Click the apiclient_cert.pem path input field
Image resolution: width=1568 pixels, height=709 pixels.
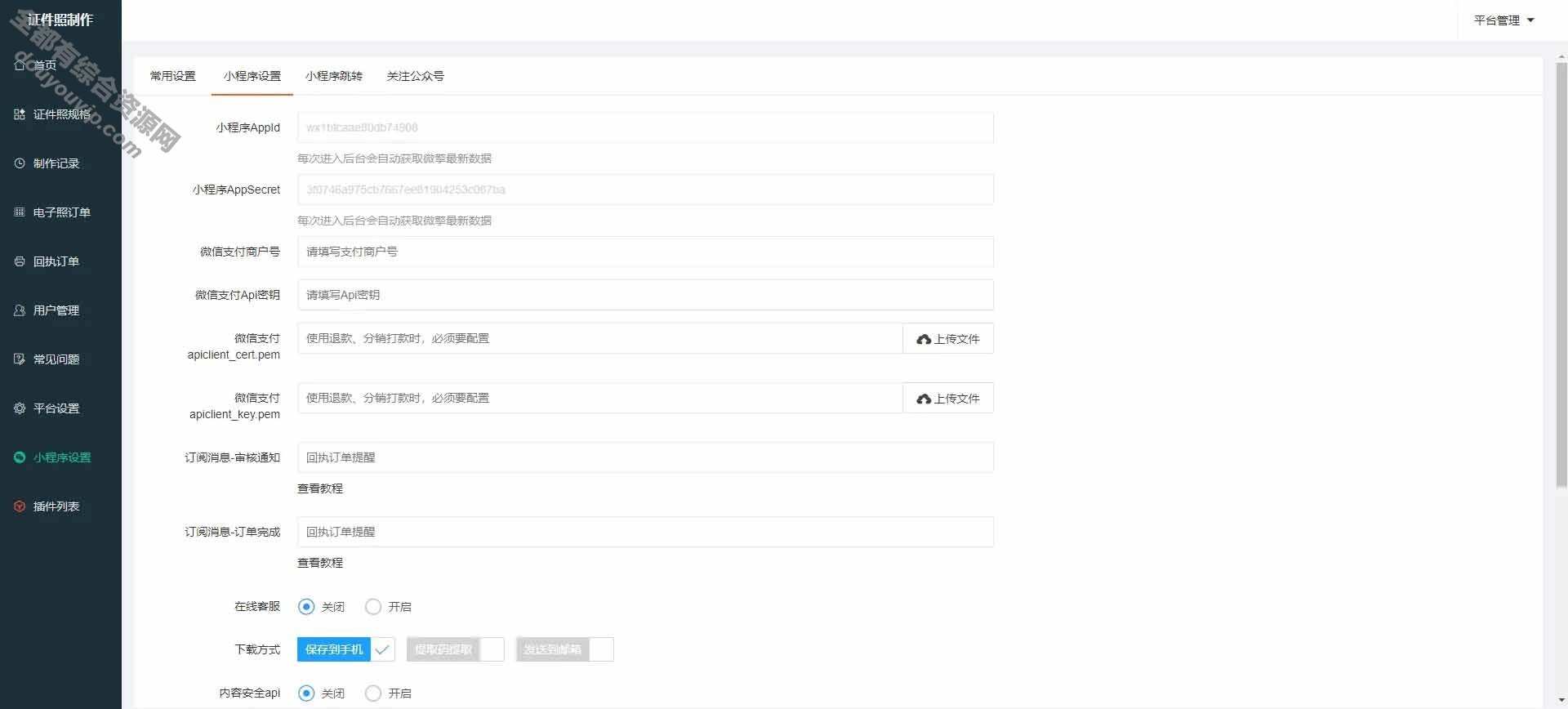pos(600,338)
